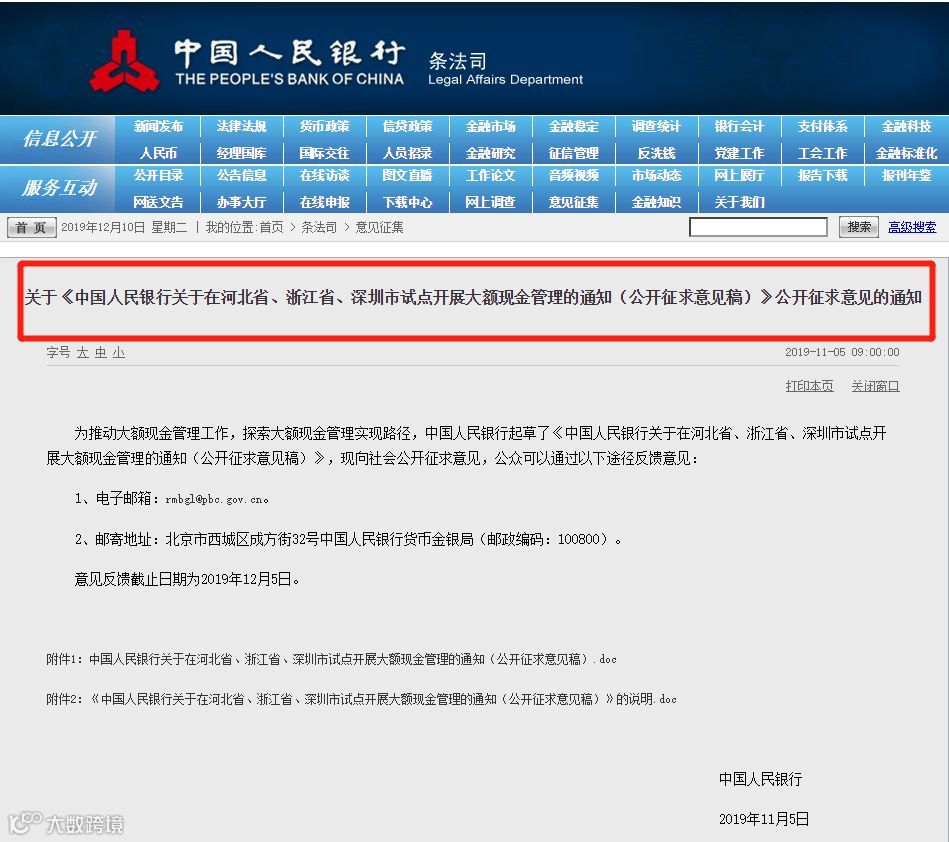Go to 市场动态 page
The width and height of the screenshot is (949, 842).
point(656,176)
